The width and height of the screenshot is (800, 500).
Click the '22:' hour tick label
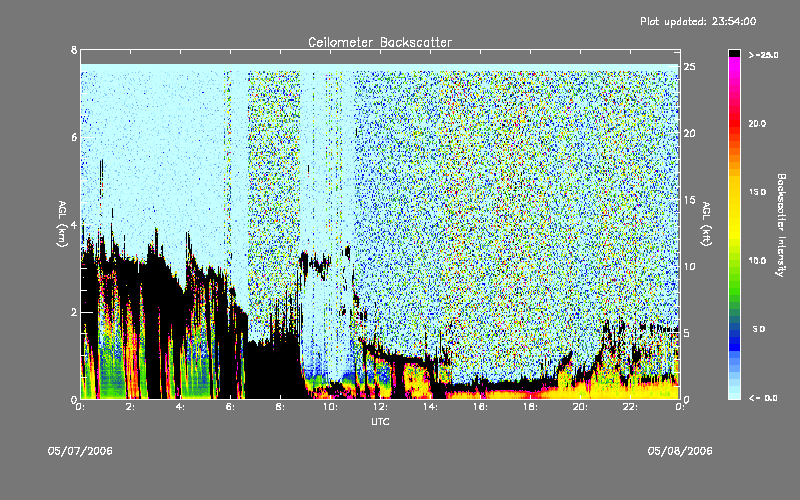(630, 407)
